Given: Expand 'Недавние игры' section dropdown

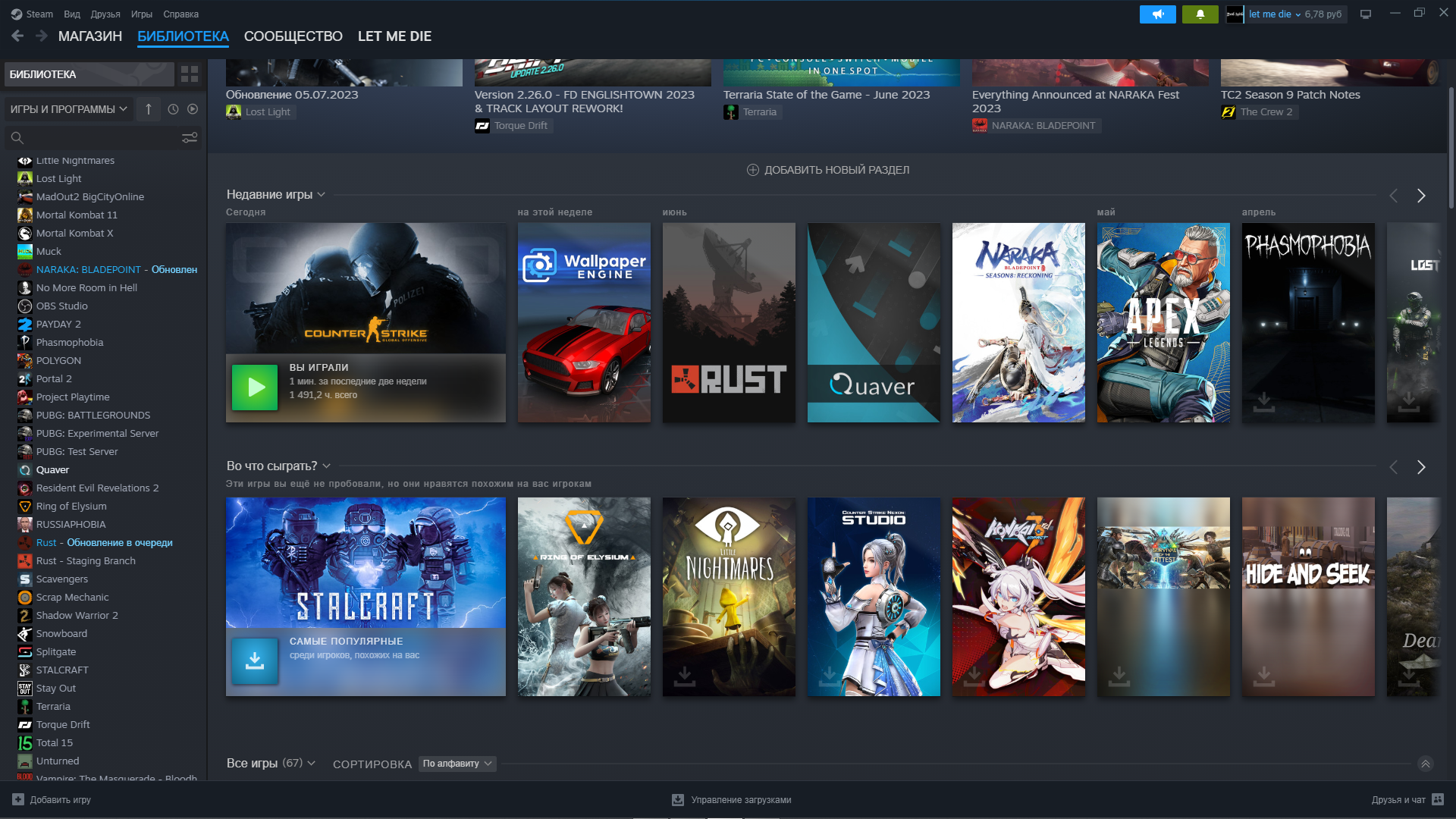Looking at the screenshot, I should 276,195.
